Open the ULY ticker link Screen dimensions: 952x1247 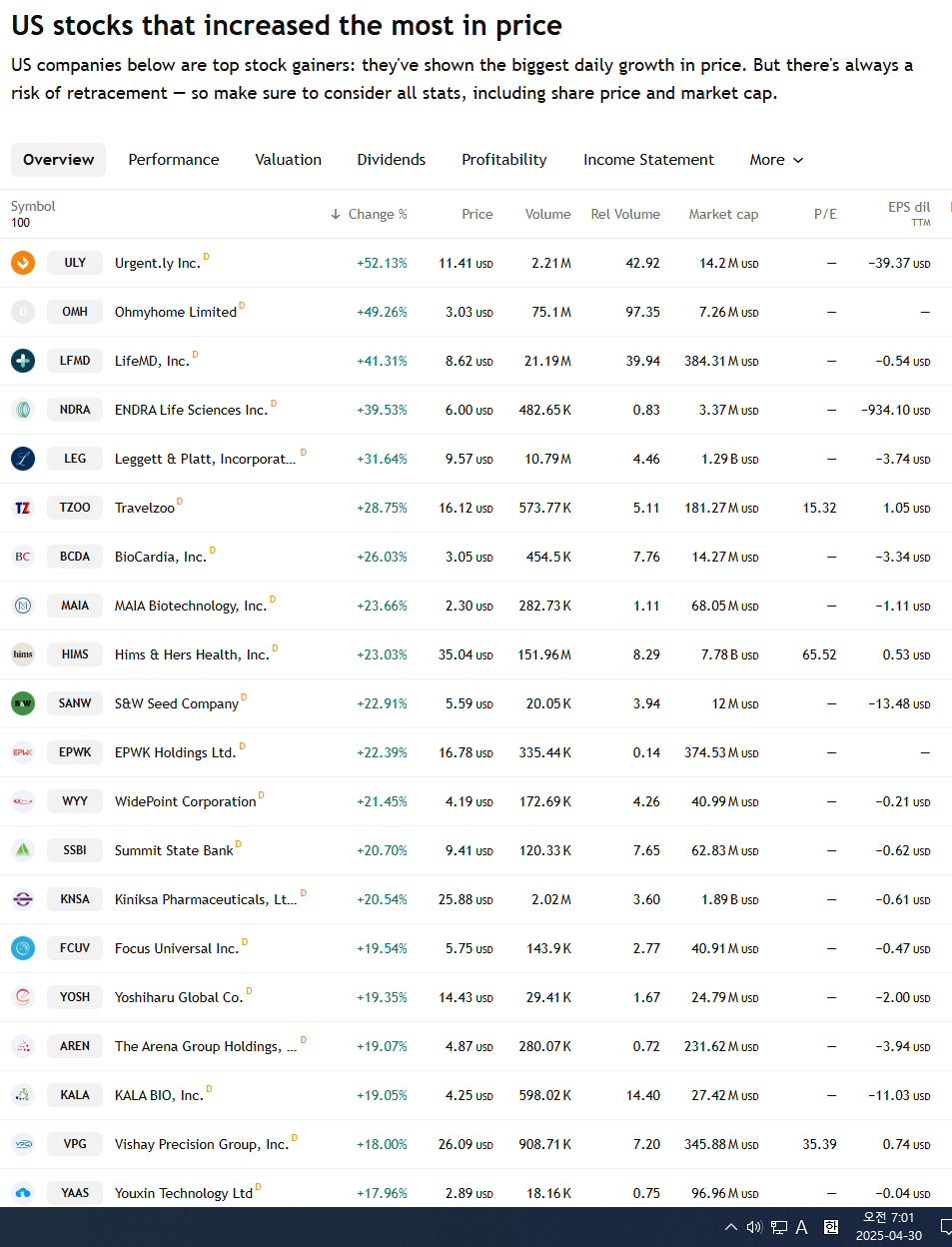coord(75,263)
